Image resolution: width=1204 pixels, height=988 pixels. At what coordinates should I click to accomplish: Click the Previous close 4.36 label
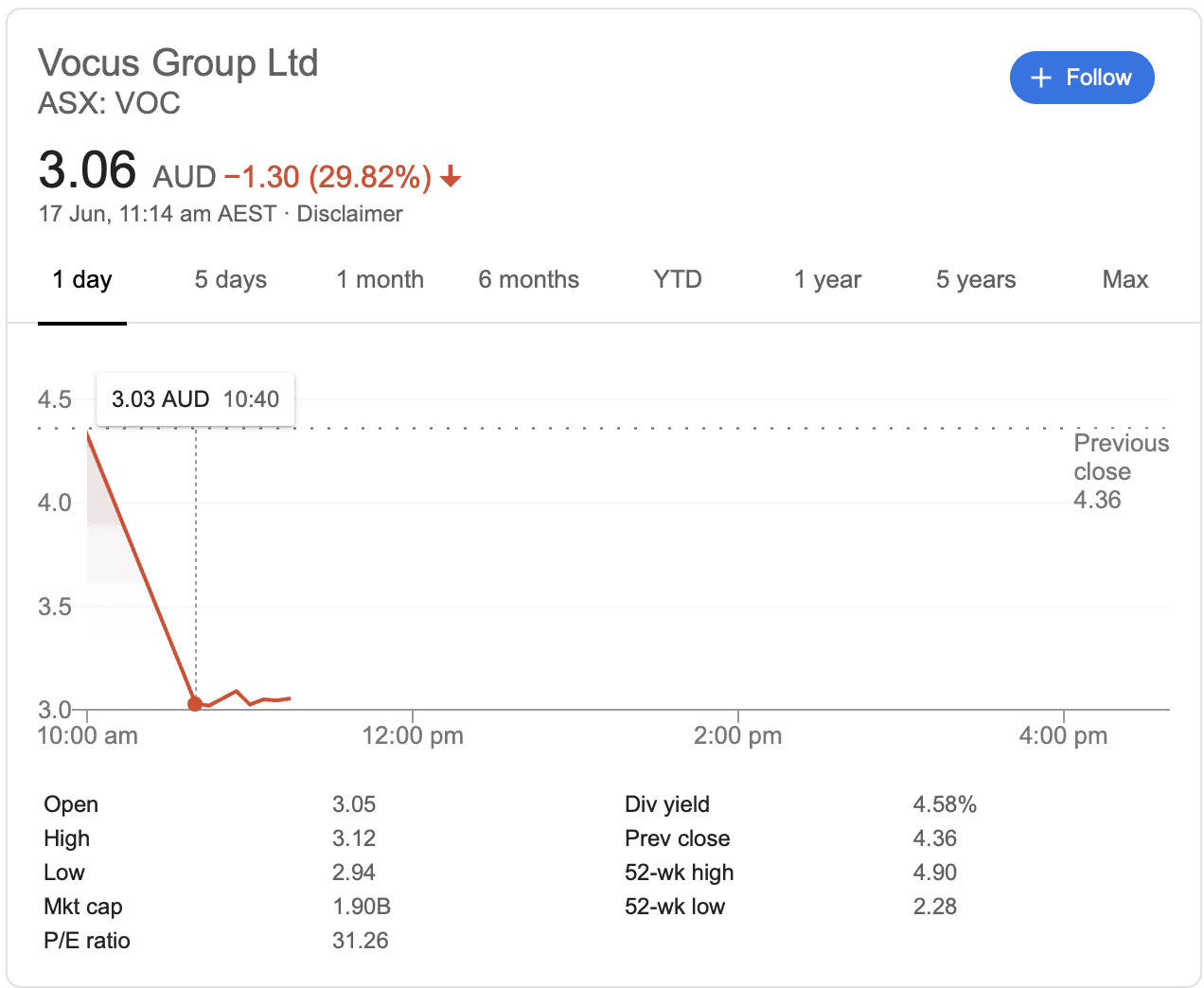point(1122,471)
